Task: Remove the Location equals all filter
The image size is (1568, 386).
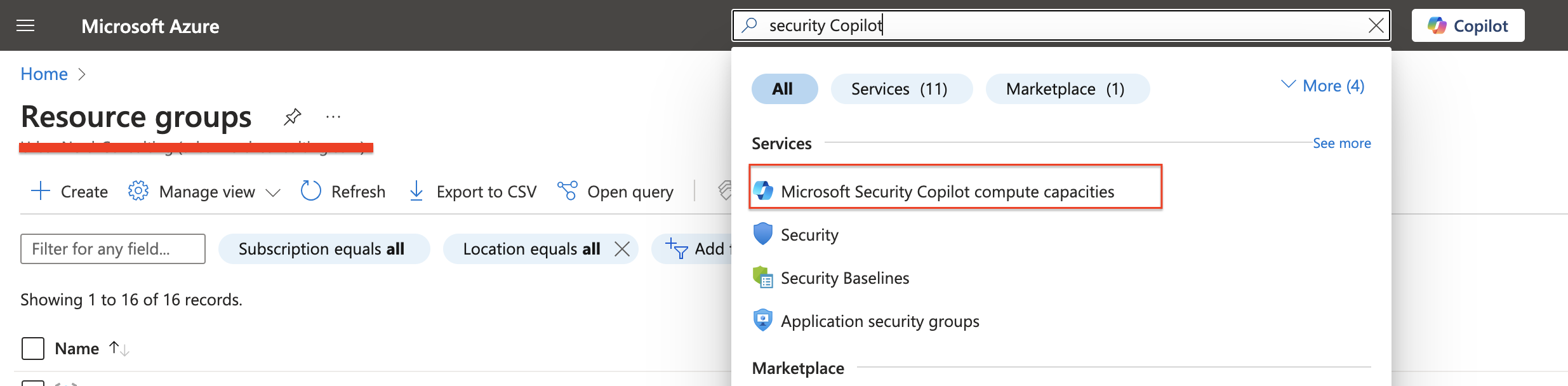Action: (x=622, y=249)
